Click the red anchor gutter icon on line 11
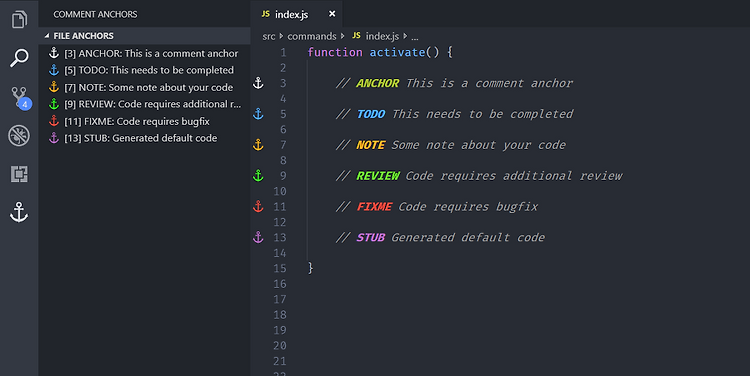This screenshot has height=376, width=750. [x=258, y=206]
